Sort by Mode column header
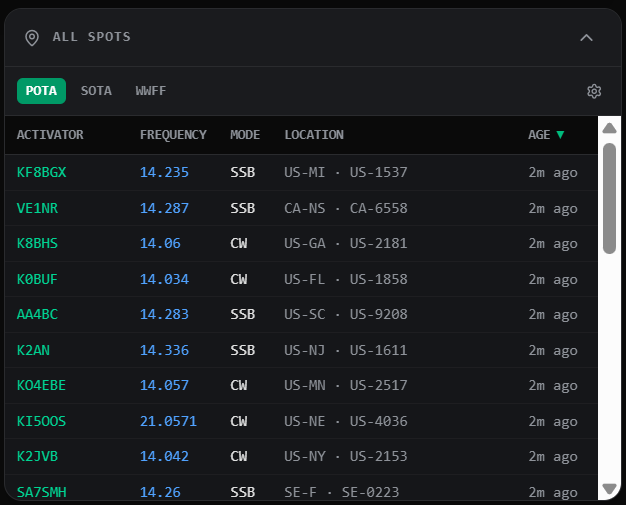The height and width of the screenshot is (505, 626). pos(245,135)
